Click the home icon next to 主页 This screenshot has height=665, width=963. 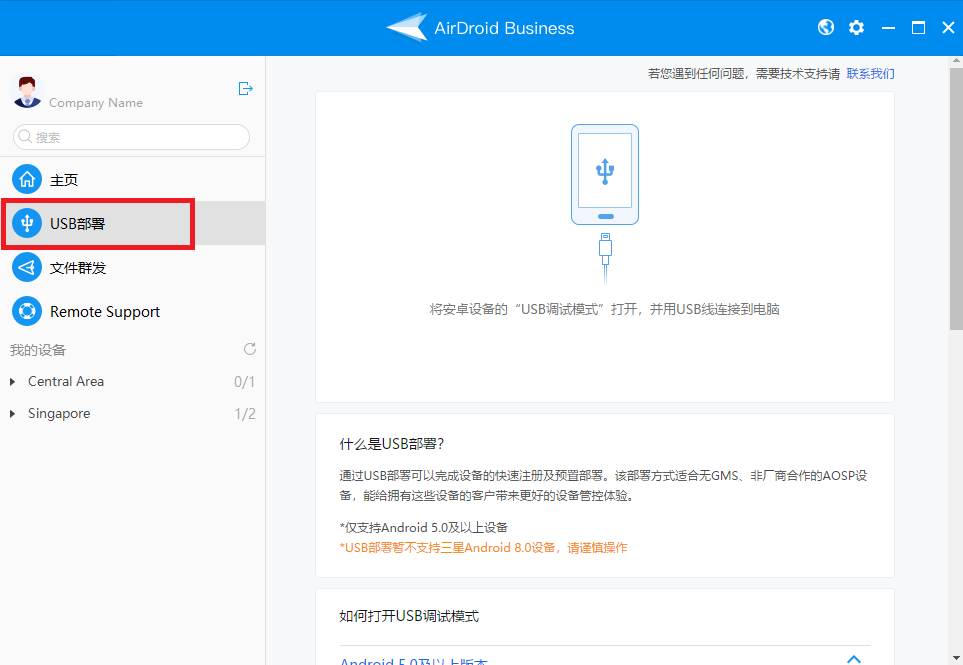[x=27, y=179]
